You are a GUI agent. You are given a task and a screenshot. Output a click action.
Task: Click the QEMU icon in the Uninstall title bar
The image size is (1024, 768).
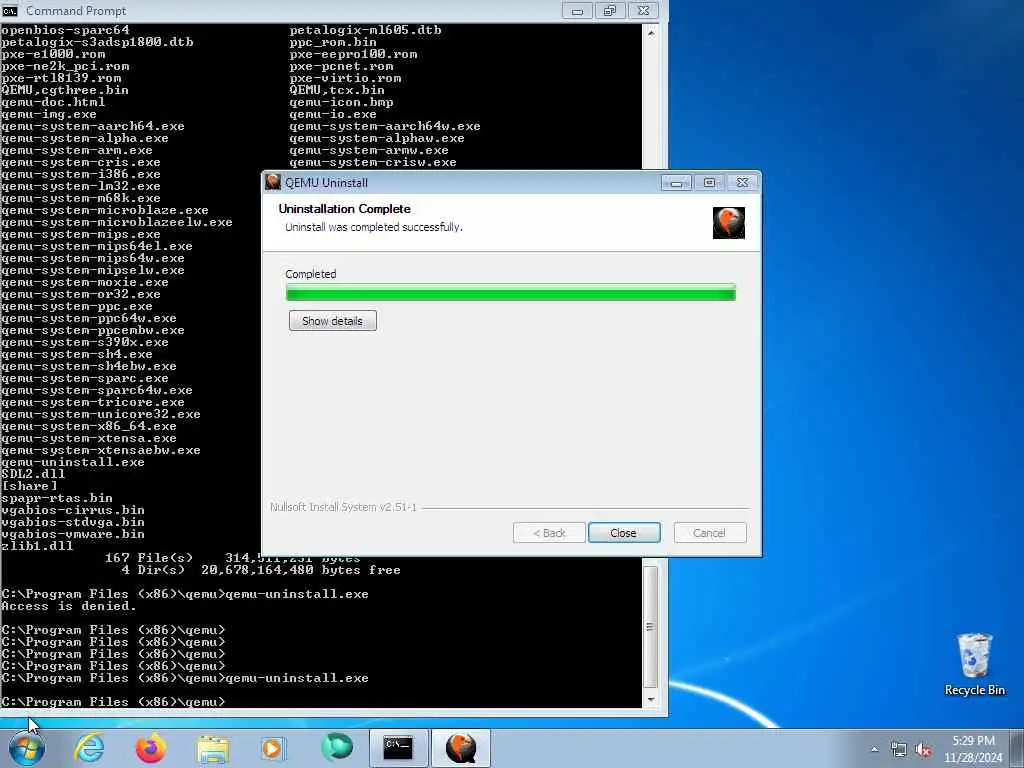click(x=273, y=182)
